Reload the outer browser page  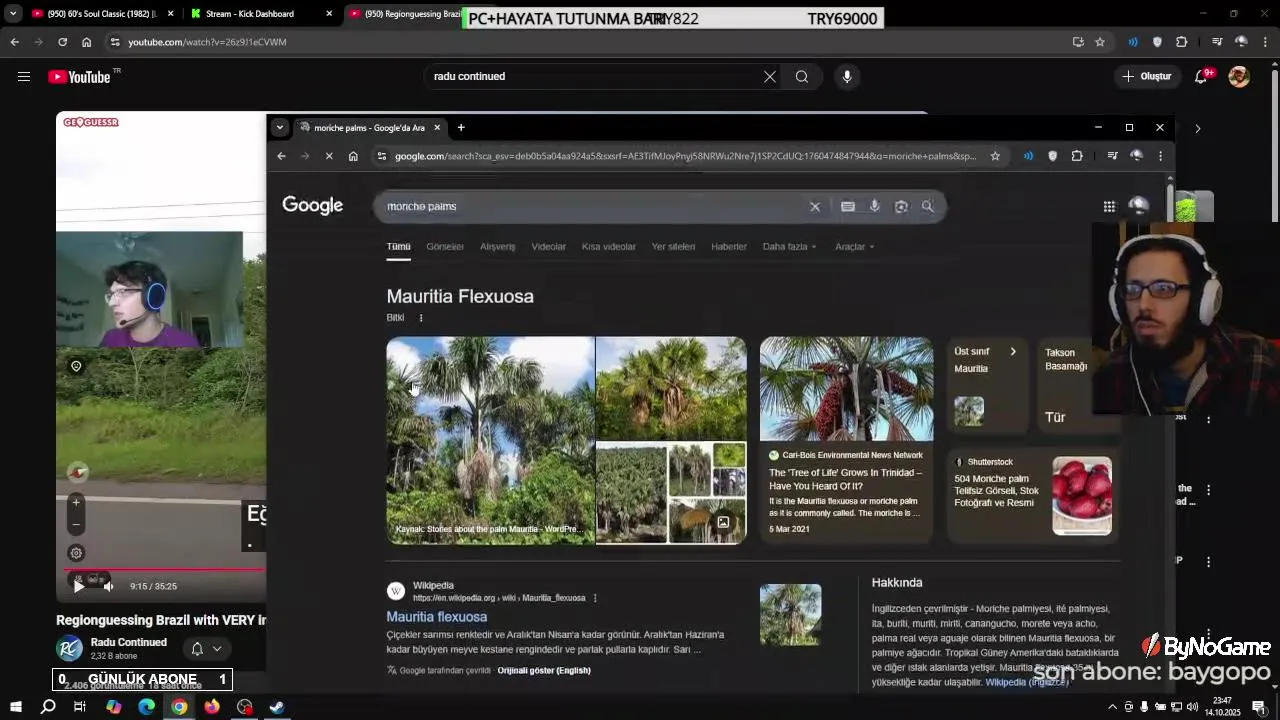[x=62, y=42]
